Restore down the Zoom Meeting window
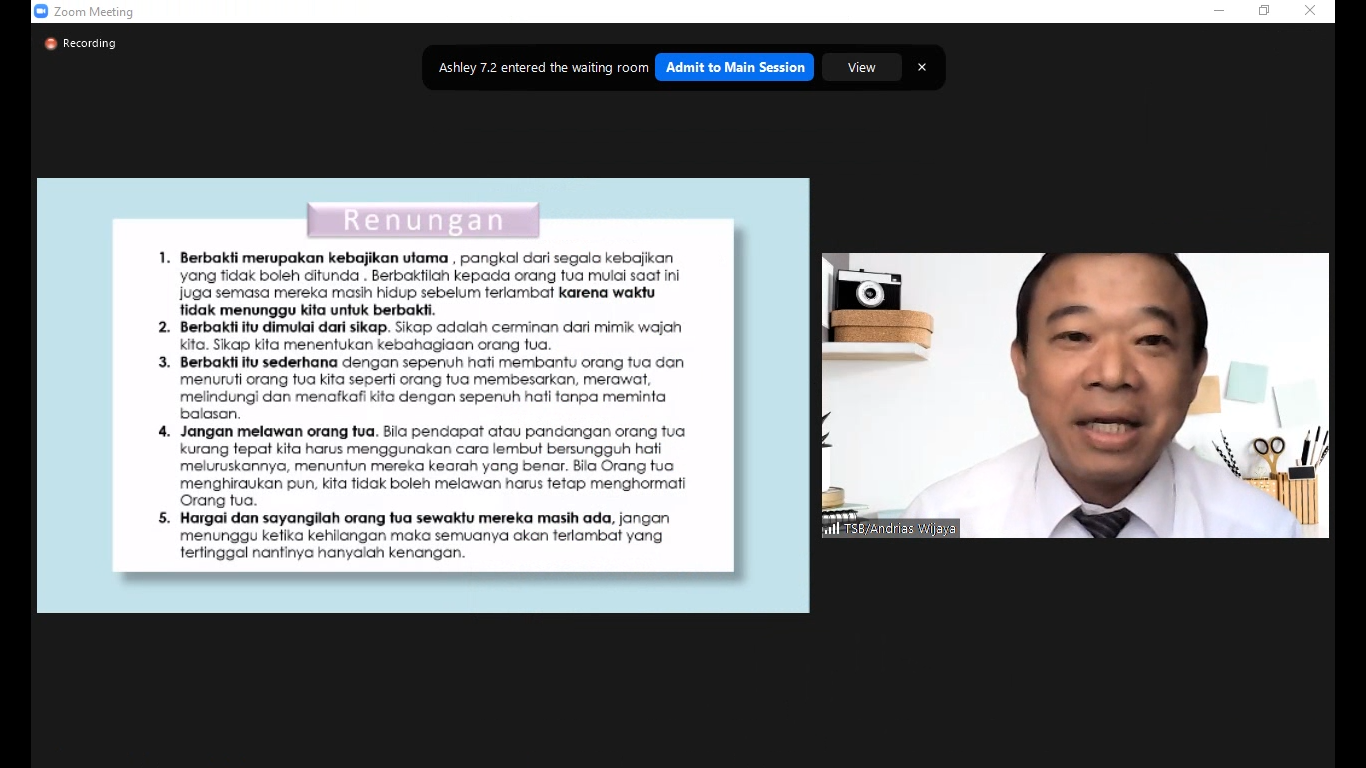 tap(1264, 11)
